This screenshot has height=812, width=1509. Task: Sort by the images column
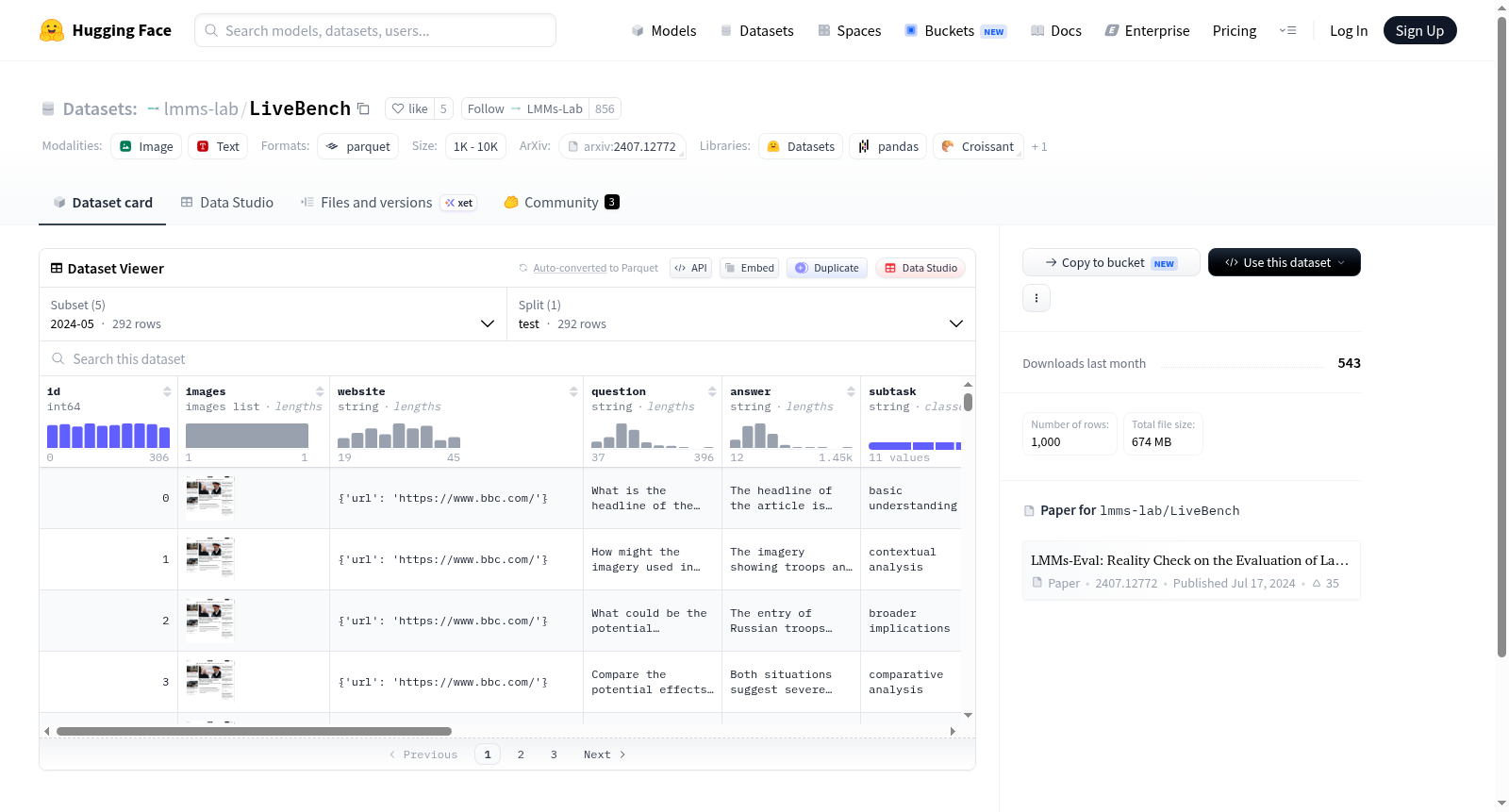(320, 391)
